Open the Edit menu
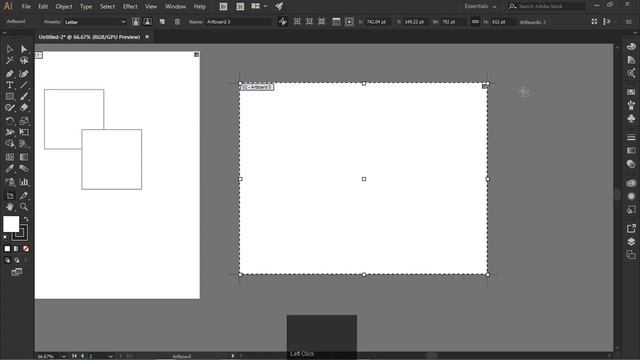The image size is (640, 360). coord(43,7)
